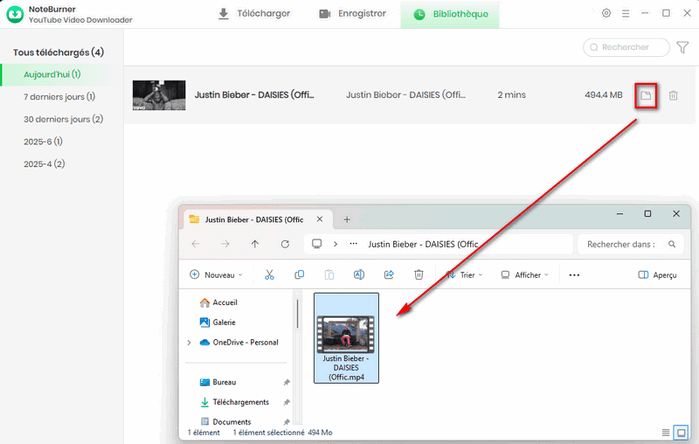Click the bold DAISIES title in library row
This screenshot has height=444, width=699.
254,95
